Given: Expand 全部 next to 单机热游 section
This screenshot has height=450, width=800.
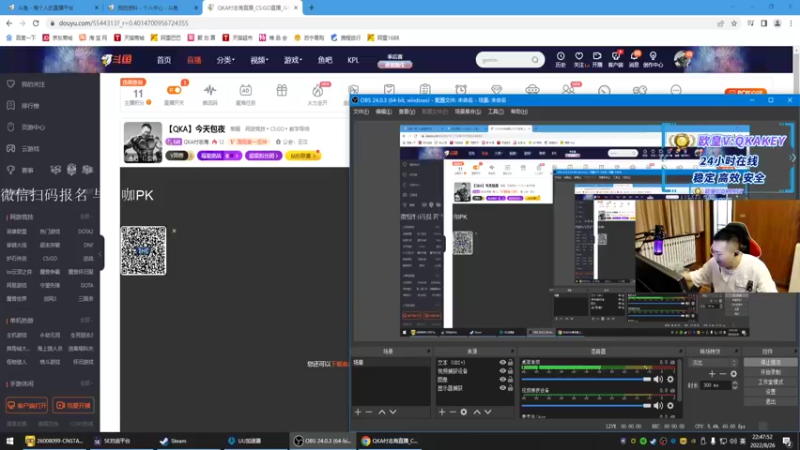Looking at the screenshot, I should point(86,320).
